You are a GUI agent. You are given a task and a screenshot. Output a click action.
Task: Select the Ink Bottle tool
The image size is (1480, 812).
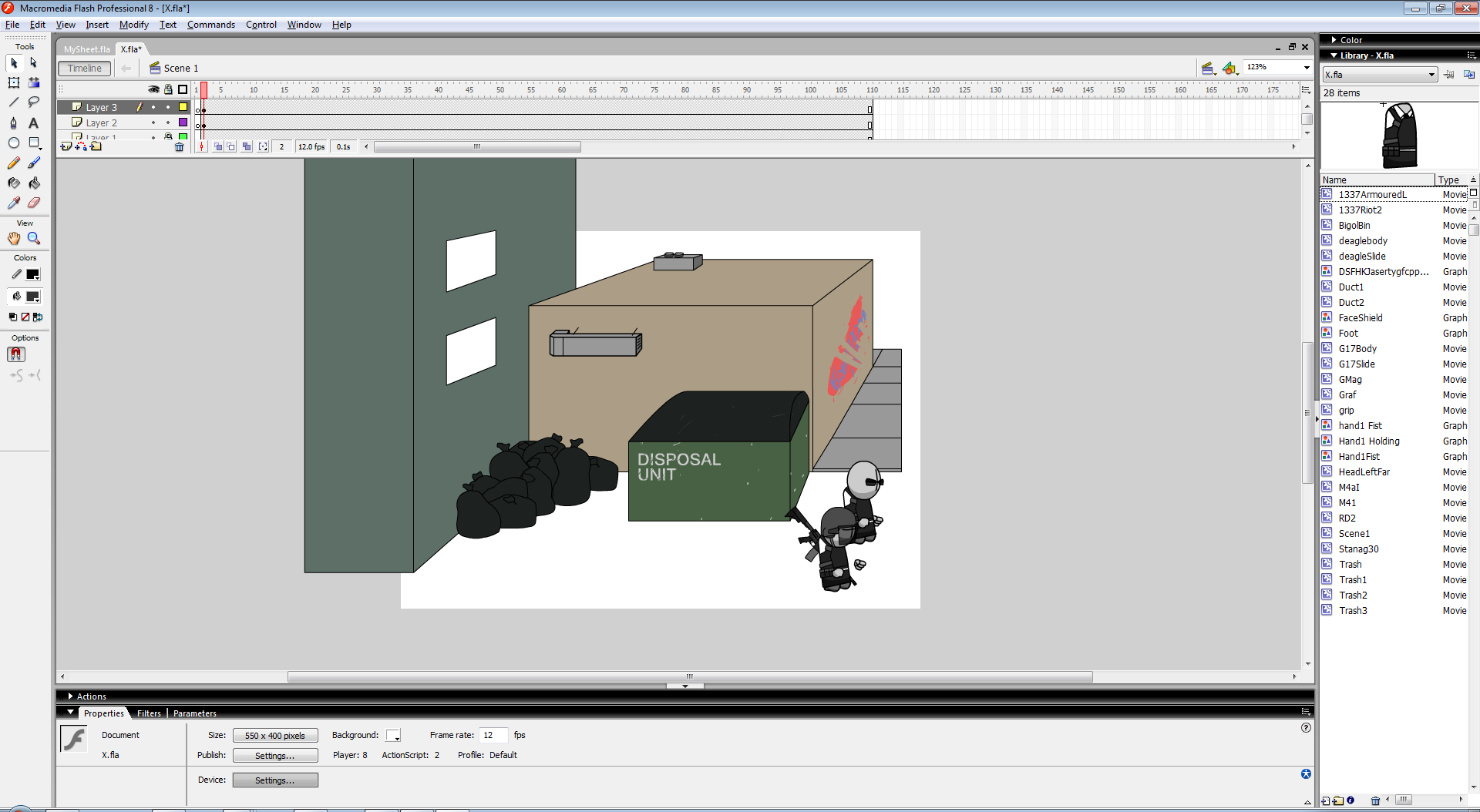14,183
